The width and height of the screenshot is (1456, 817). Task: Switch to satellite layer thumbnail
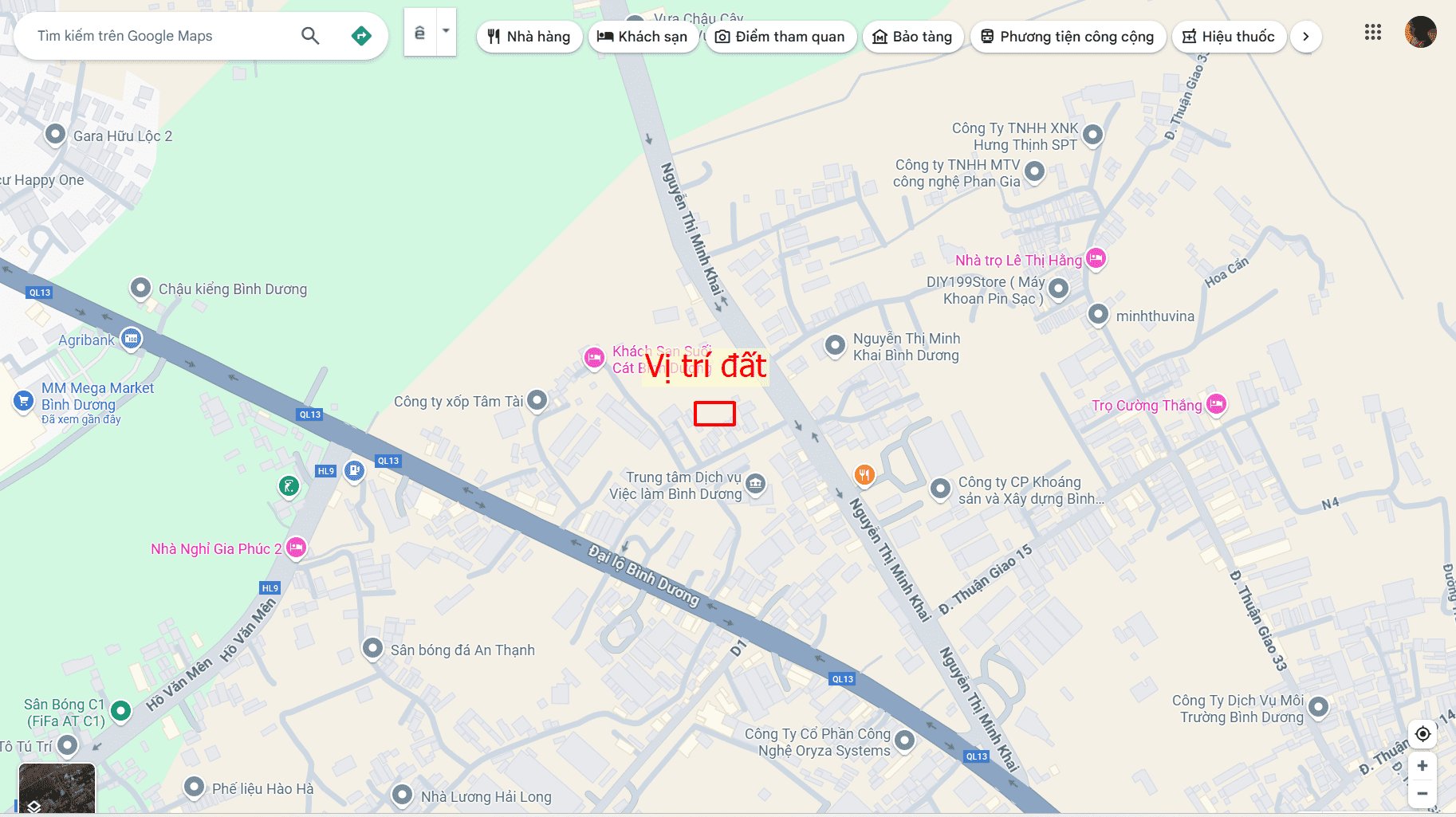pyautogui.click(x=57, y=788)
